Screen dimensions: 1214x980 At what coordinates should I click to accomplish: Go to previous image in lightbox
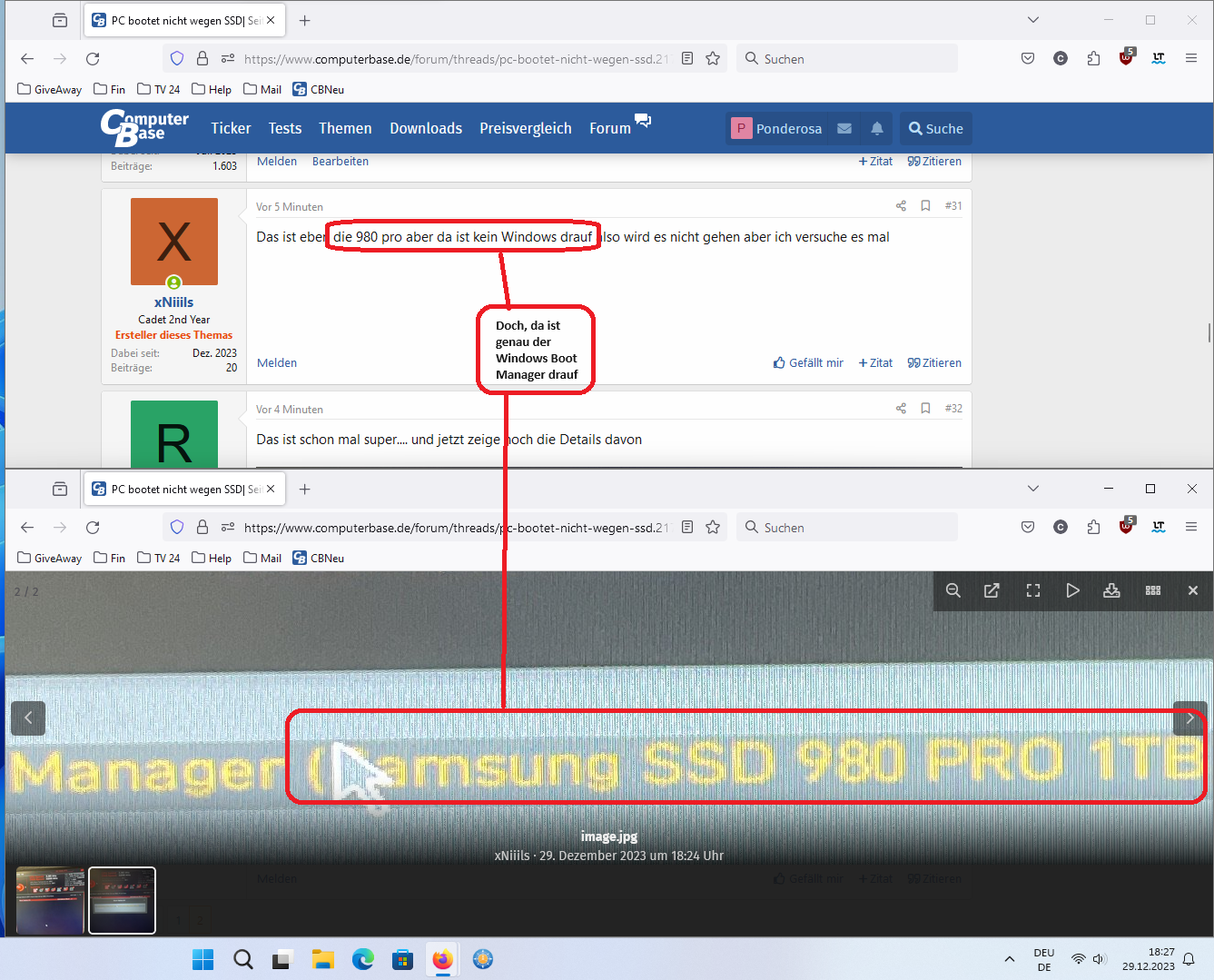coord(28,718)
